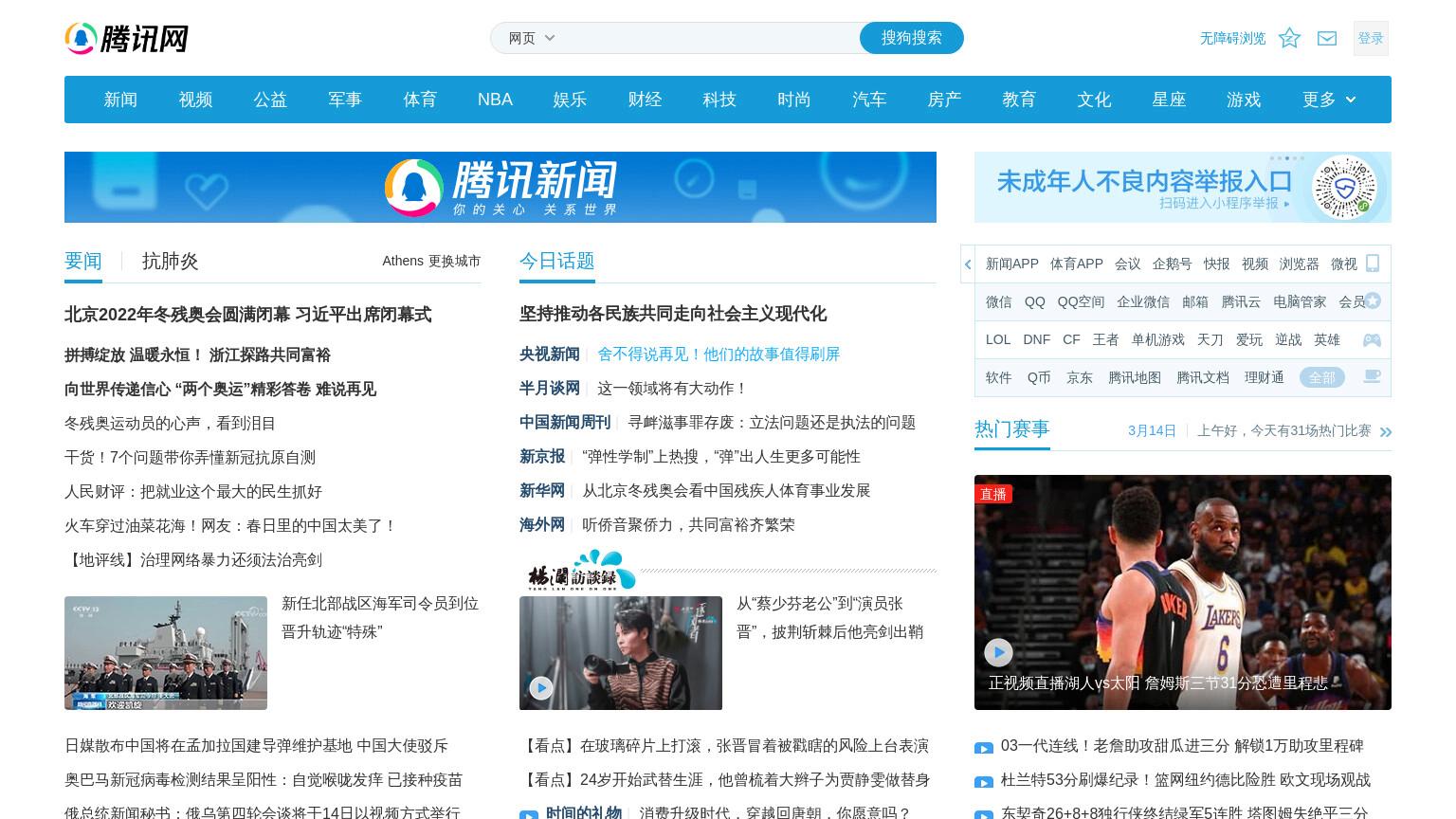This screenshot has height=819, width=1456.
Task: Open 腾讯文档 in the tools row
Action: [x=1203, y=377]
